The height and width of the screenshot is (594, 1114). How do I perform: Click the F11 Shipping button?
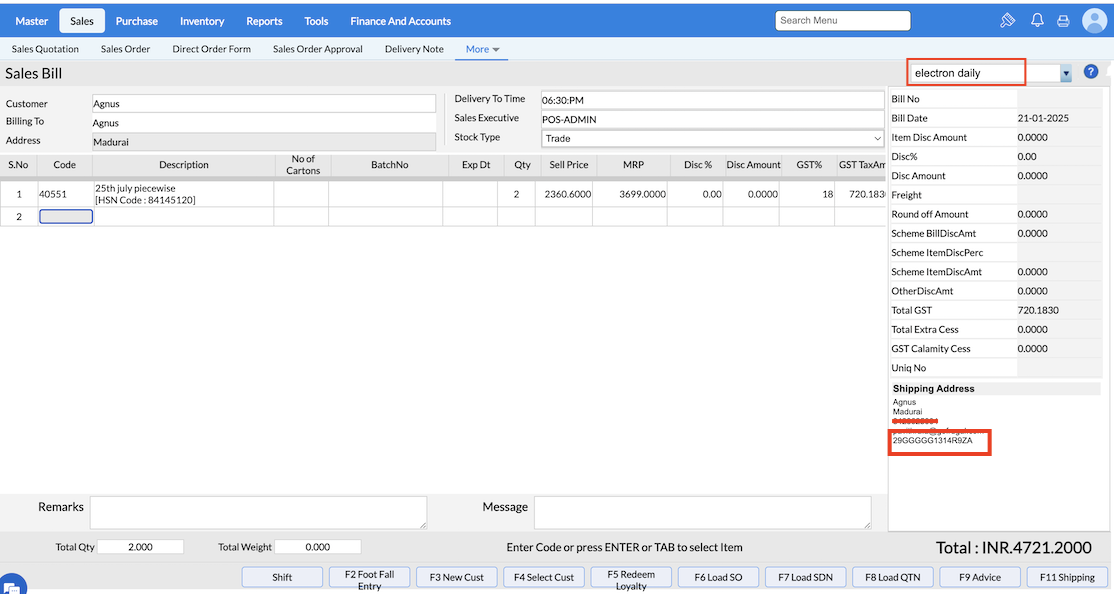coord(1067,577)
